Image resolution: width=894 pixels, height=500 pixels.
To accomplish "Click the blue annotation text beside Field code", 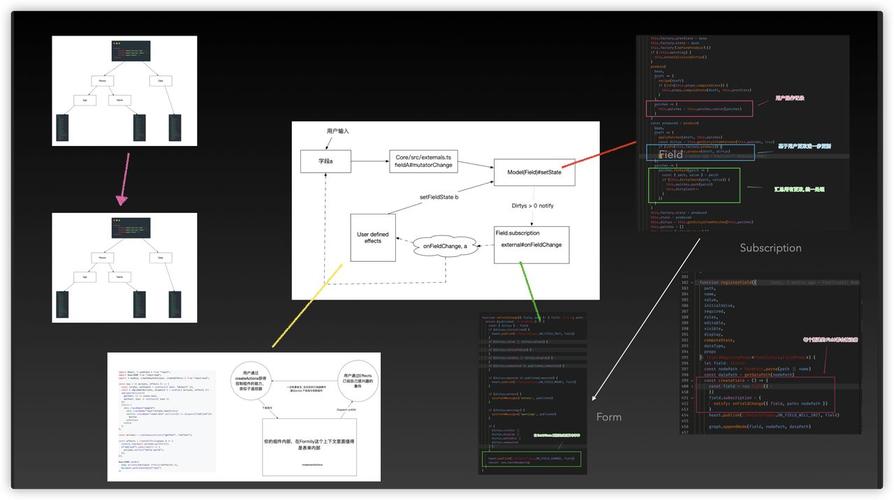I will 804,147.
